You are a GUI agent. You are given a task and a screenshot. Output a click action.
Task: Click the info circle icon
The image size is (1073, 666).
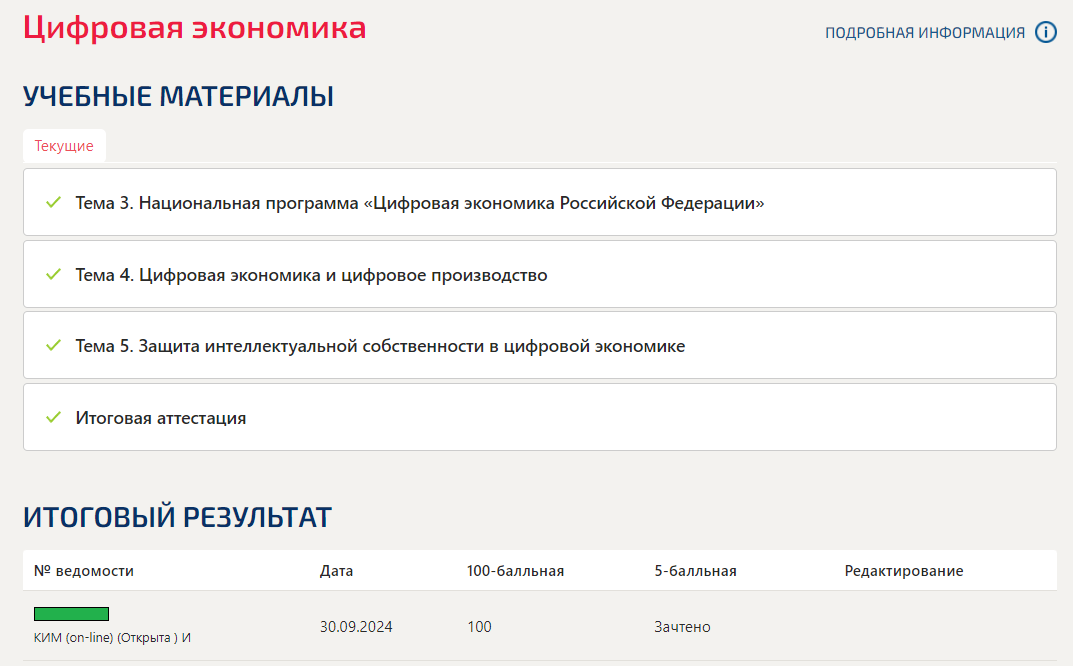point(1045,32)
